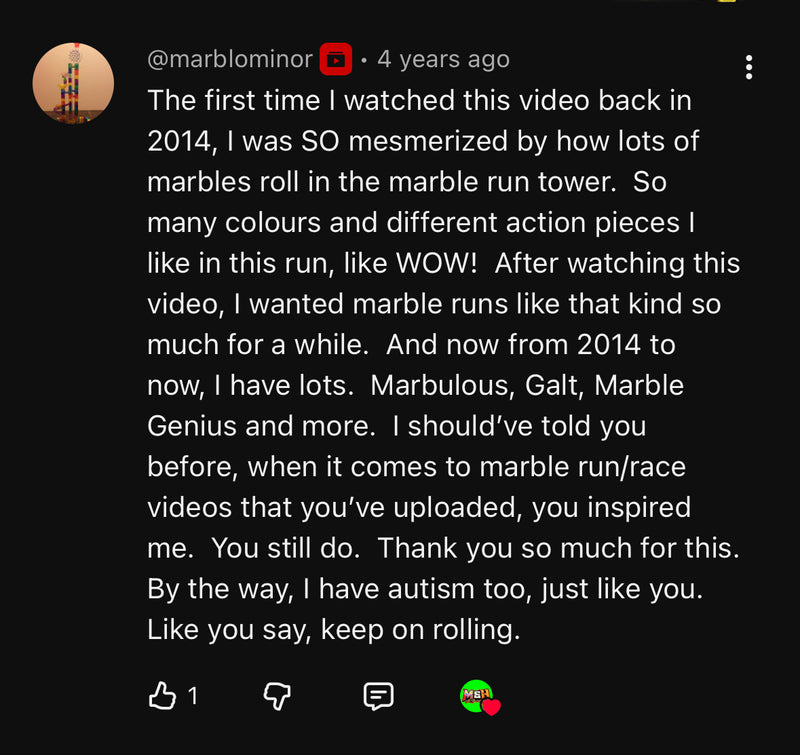Click the word "autism" in the comment
The height and width of the screenshot is (755, 800).
431,589
